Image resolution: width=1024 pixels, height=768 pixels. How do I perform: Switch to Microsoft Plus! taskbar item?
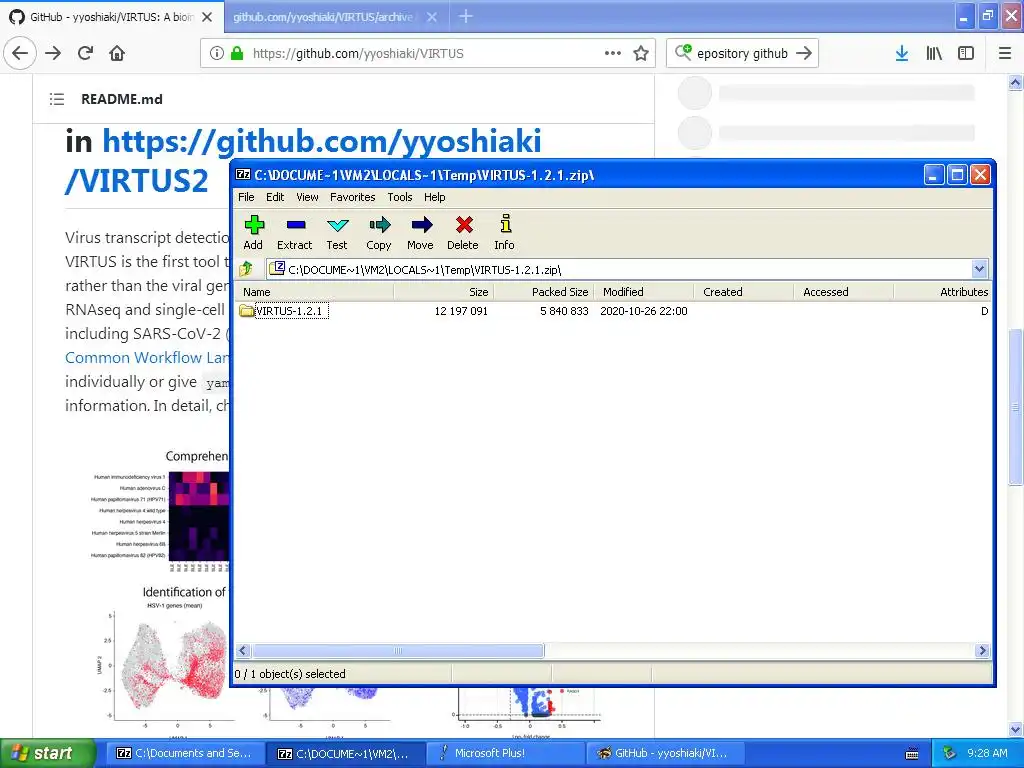506,753
